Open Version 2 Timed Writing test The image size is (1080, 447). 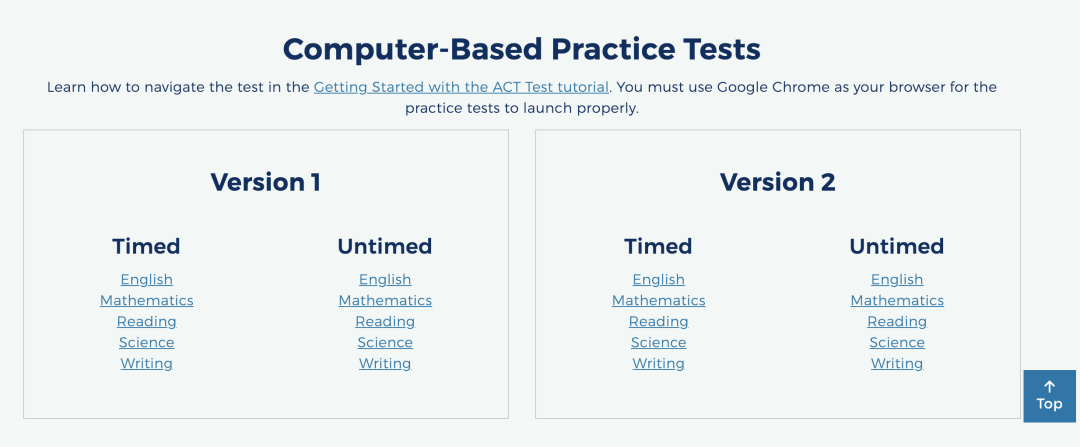(658, 364)
